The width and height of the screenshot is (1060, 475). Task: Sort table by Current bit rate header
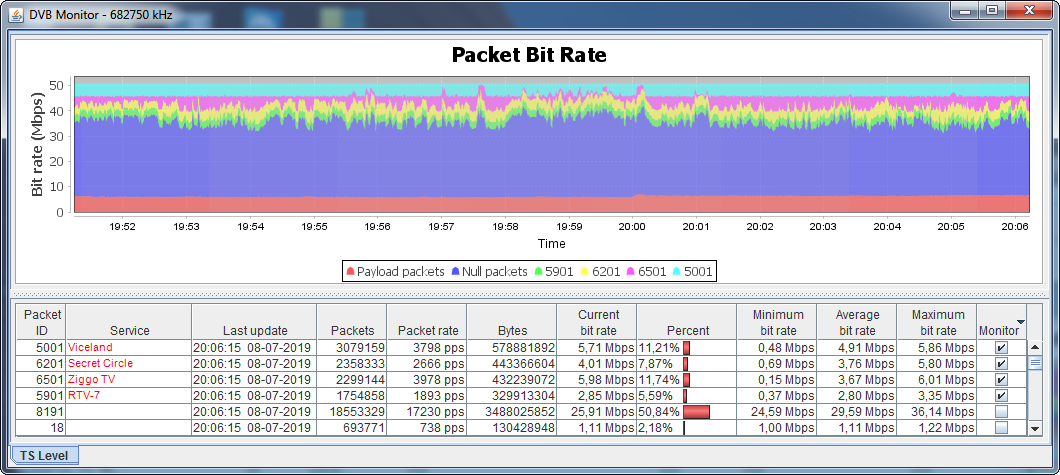pos(598,322)
